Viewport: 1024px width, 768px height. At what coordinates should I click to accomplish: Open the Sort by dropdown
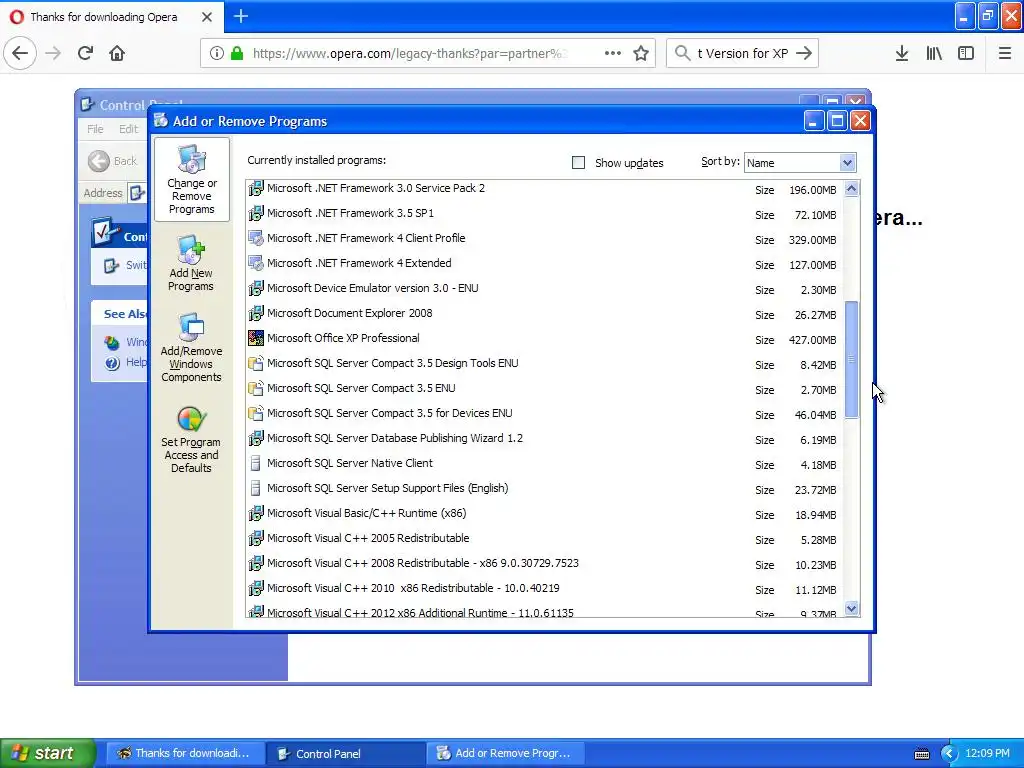[847, 163]
